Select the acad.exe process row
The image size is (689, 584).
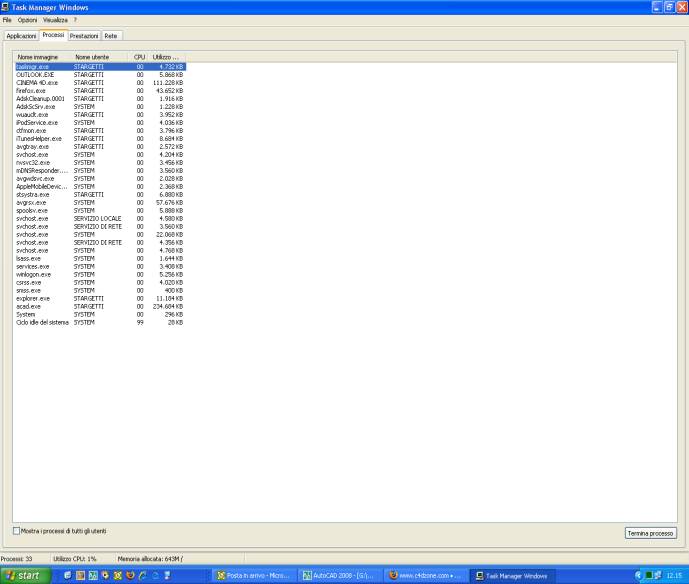pos(100,306)
